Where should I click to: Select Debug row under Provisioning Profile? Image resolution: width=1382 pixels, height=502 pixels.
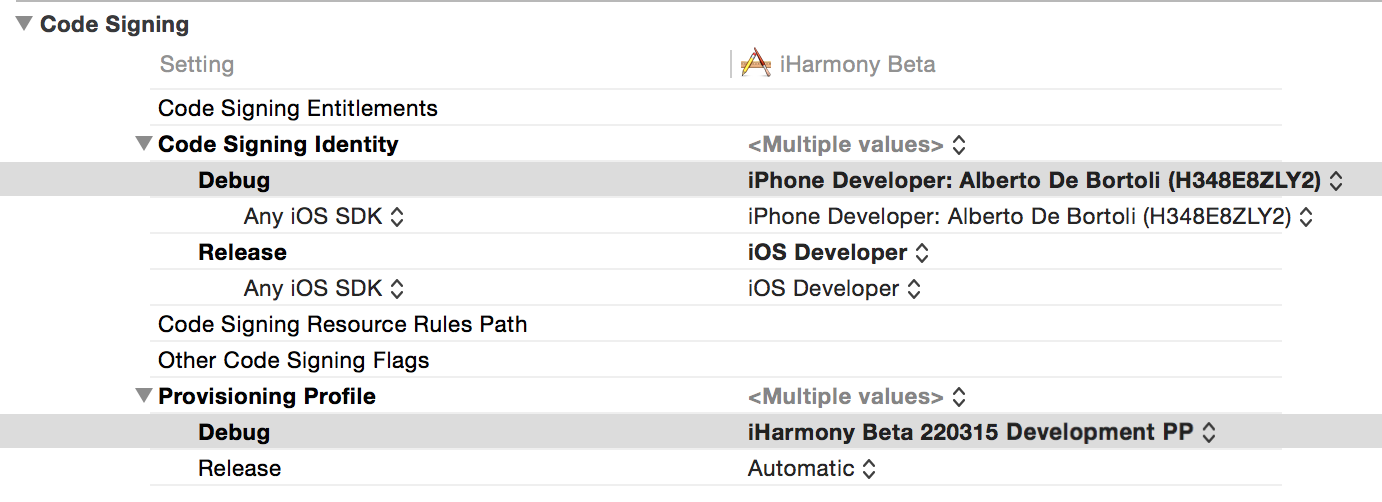point(691,432)
